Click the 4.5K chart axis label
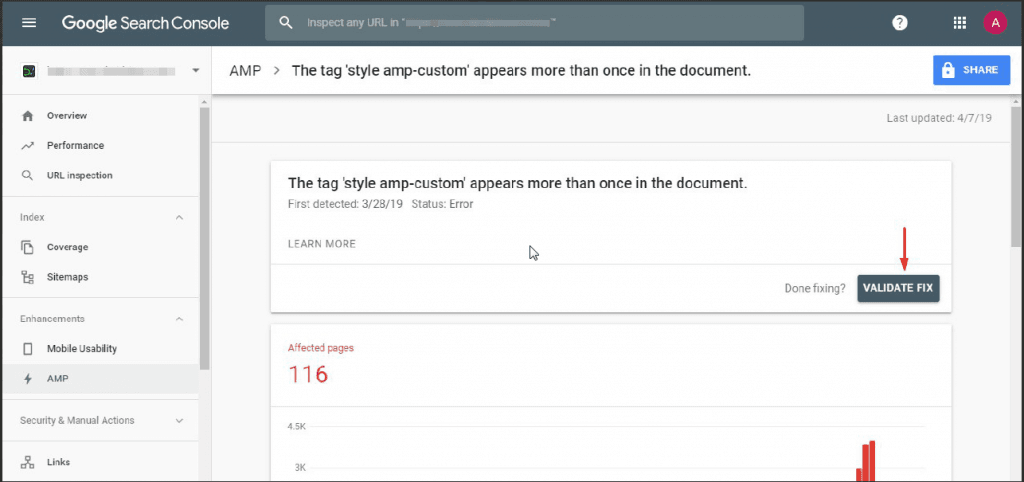Viewport: 1024px width, 482px height. click(296, 426)
